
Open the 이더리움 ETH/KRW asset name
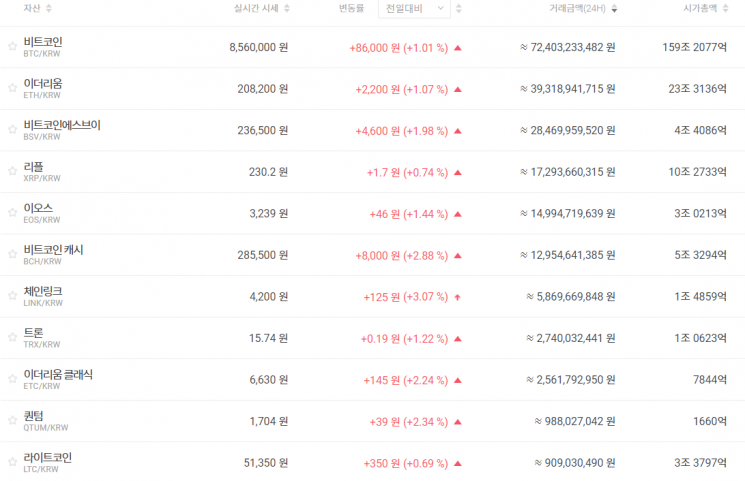43,84
